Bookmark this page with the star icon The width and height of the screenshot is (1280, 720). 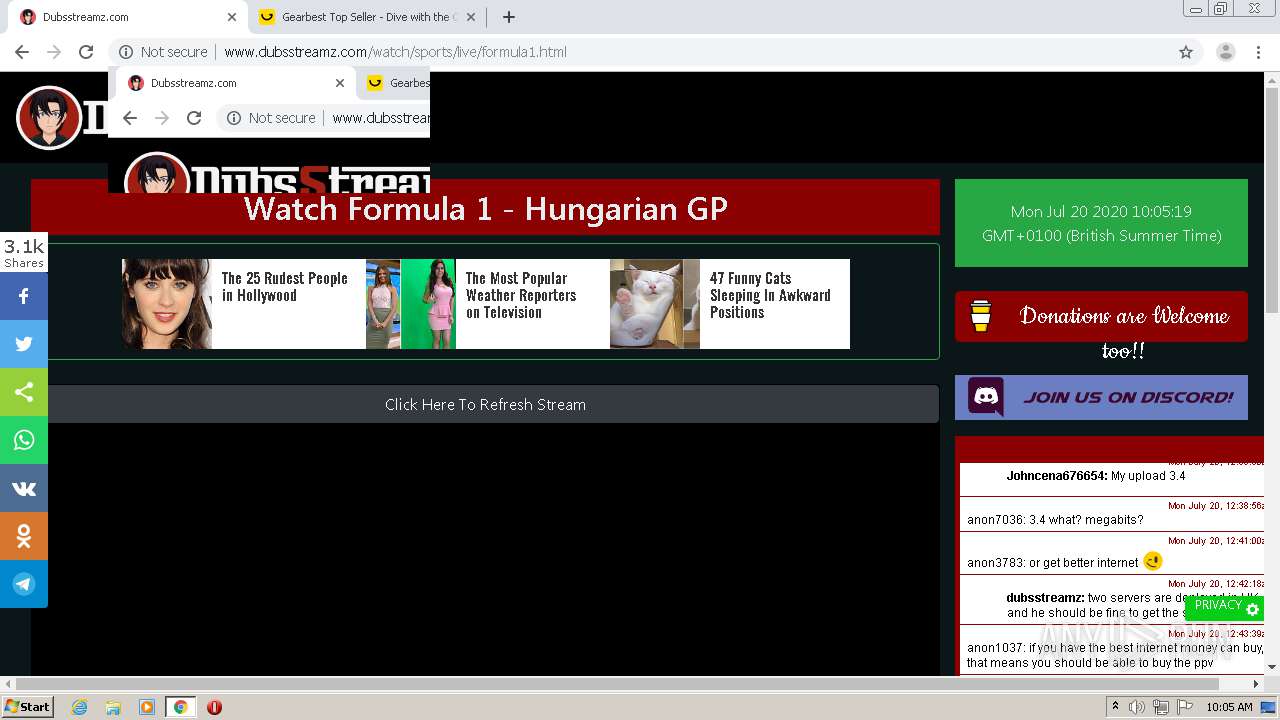click(x=1186, y=52)
